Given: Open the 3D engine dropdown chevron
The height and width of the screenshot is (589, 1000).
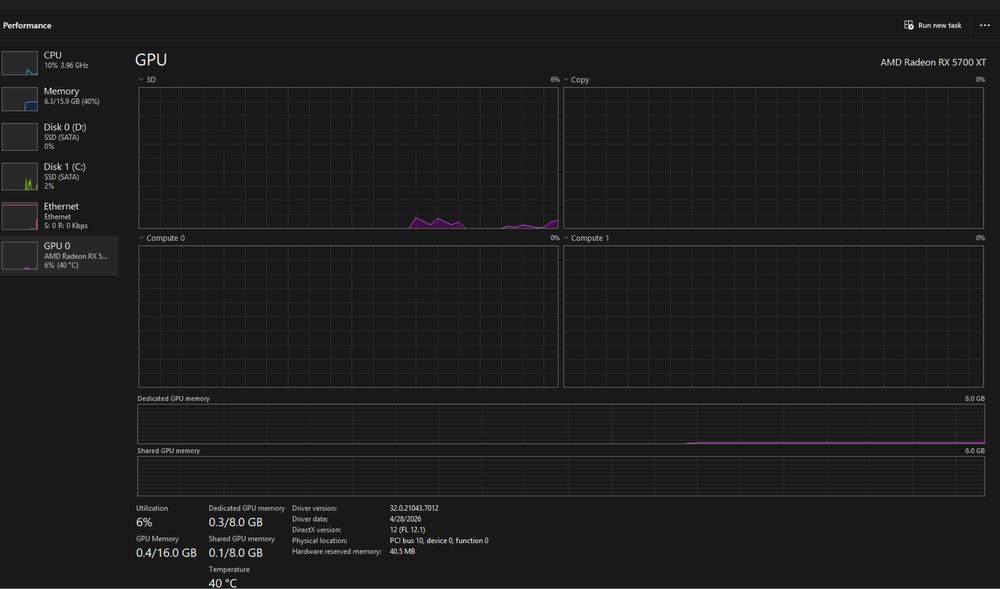Looking at the screenshot, I should point(141,80).
